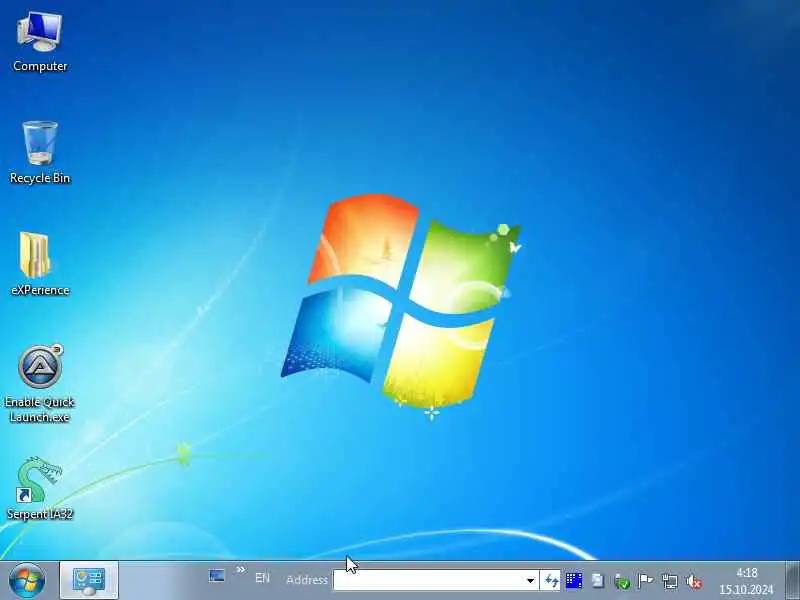This screenshot has width=800, height=600.
Task: Select Enable Quick Launch.exe icon
Action: [40, 384]
